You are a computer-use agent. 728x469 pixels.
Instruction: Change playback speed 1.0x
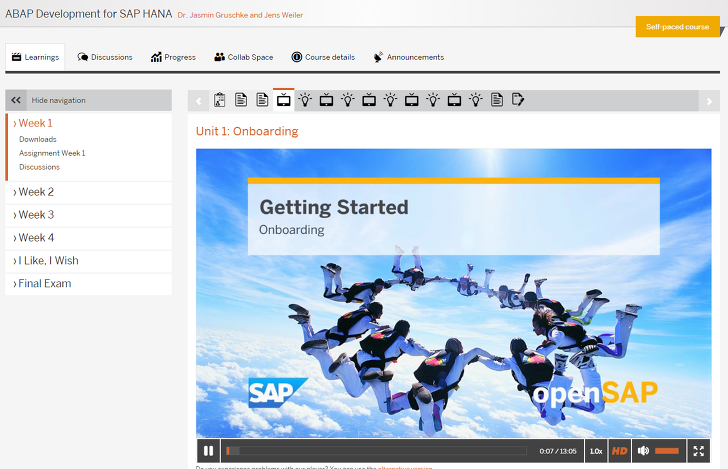click(x=596, y=451)
